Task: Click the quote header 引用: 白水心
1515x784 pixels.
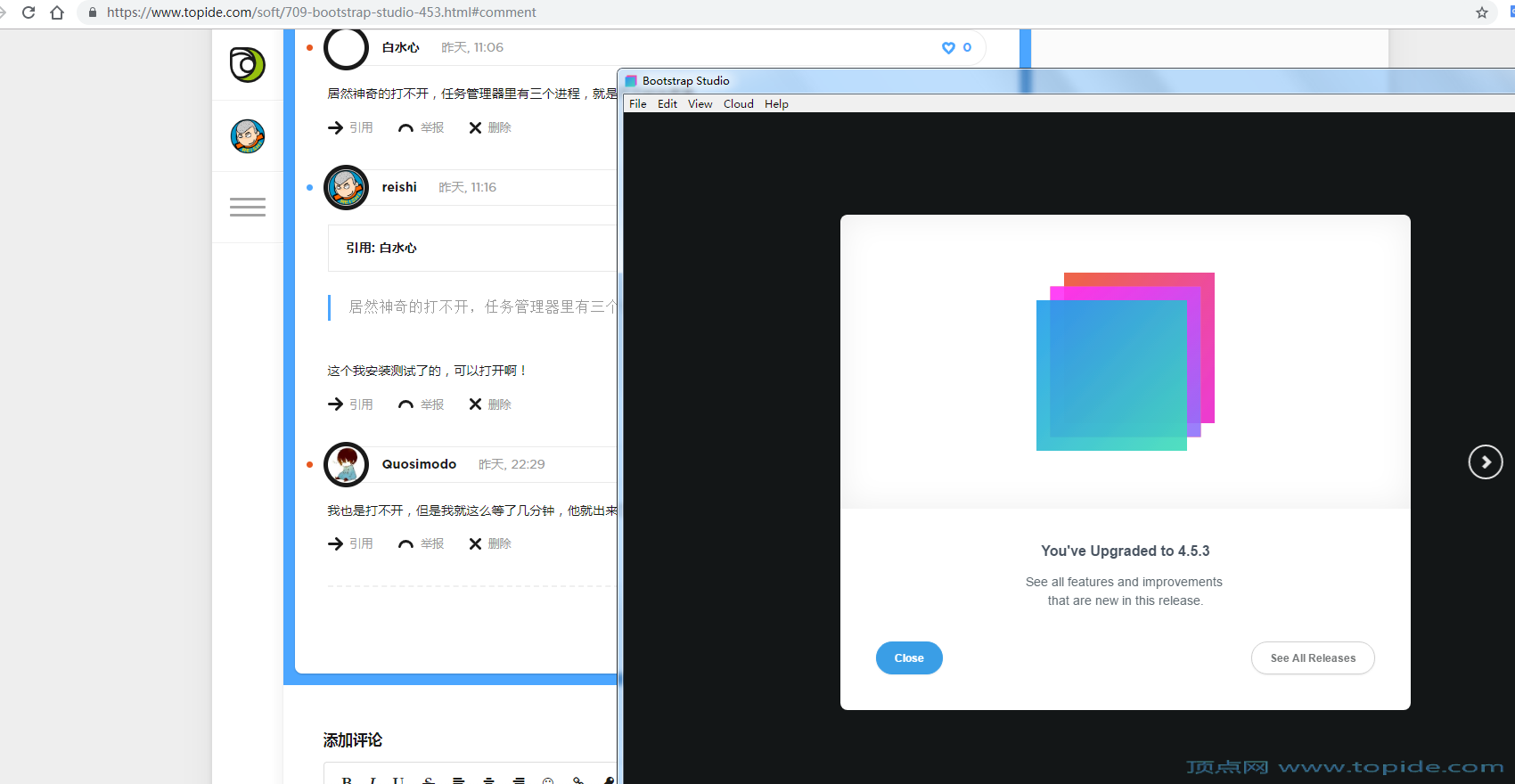Action: pyautogui.click(x=381, y=248)
